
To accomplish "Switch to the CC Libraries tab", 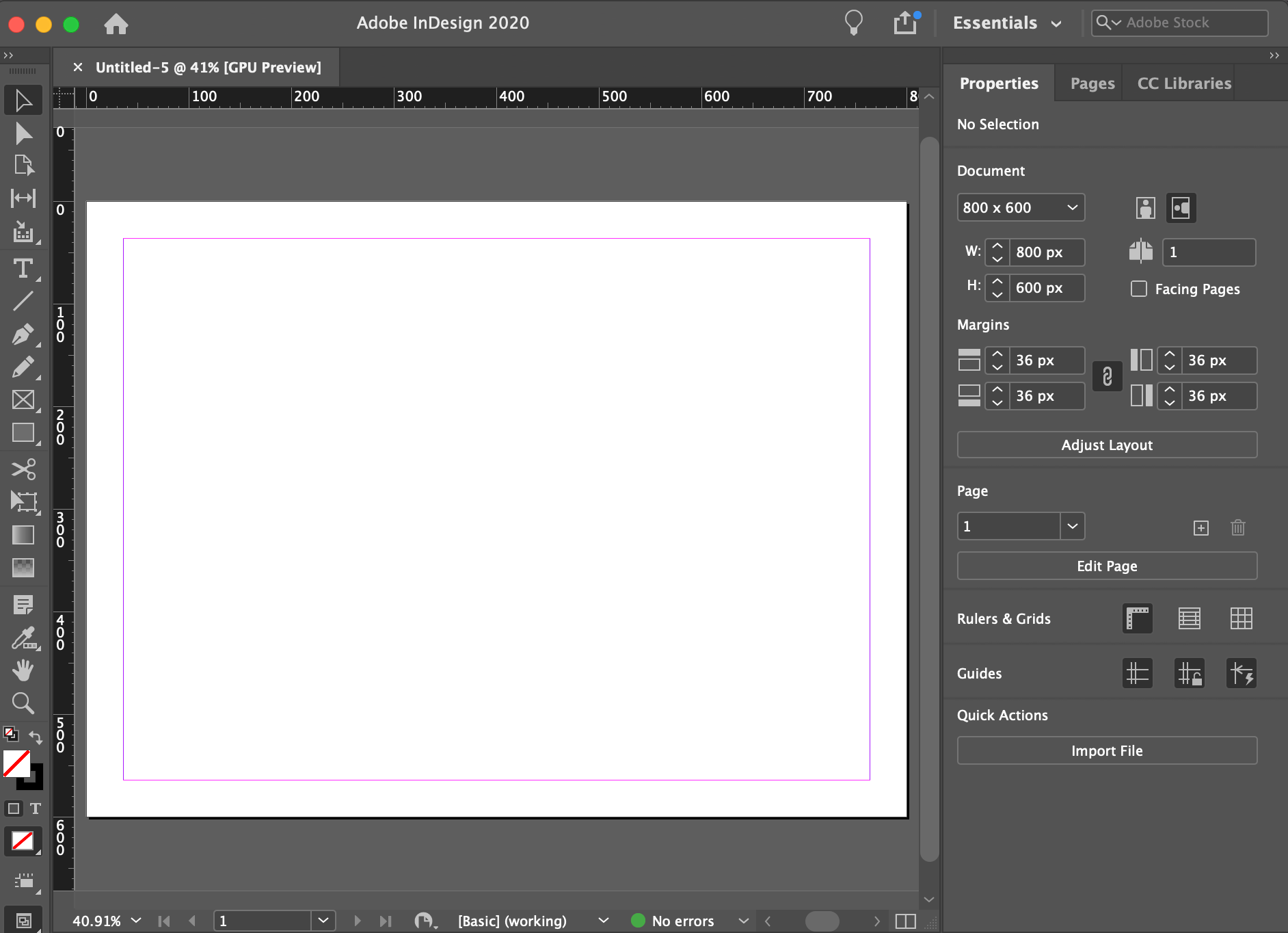I will point(1184,83).
